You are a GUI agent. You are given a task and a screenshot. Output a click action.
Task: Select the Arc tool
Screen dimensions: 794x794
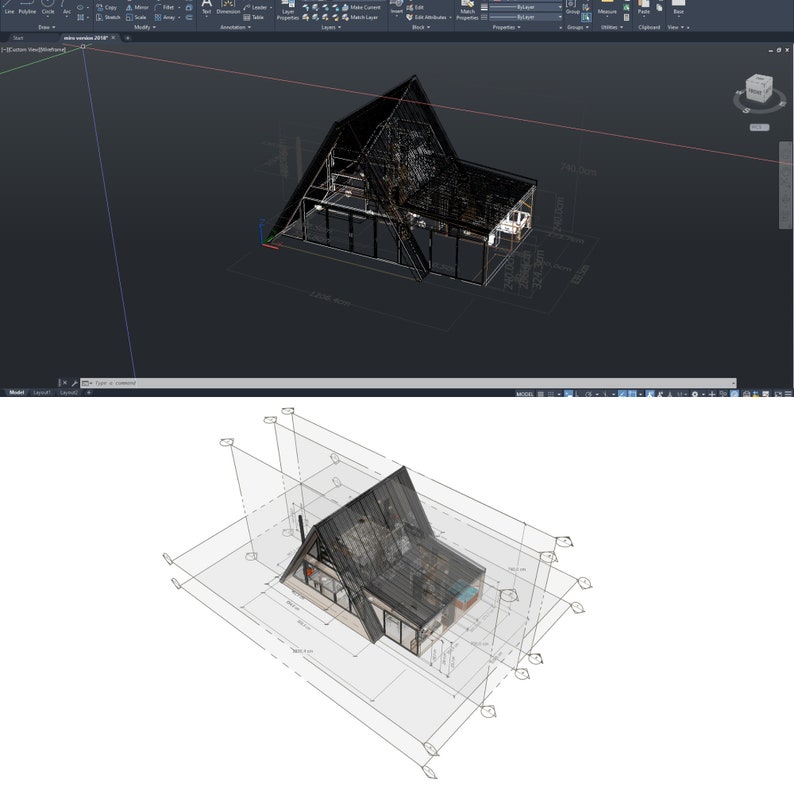click(x=67, y=8)
